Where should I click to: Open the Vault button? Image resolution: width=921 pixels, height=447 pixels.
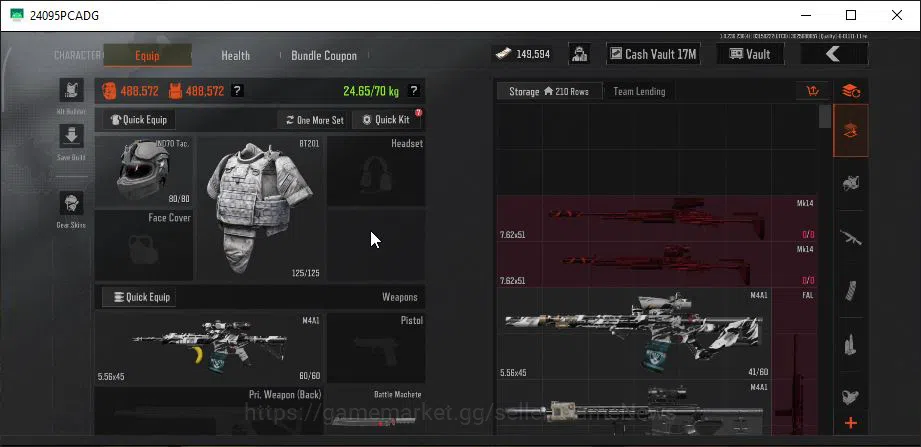(x=751, y=54)
